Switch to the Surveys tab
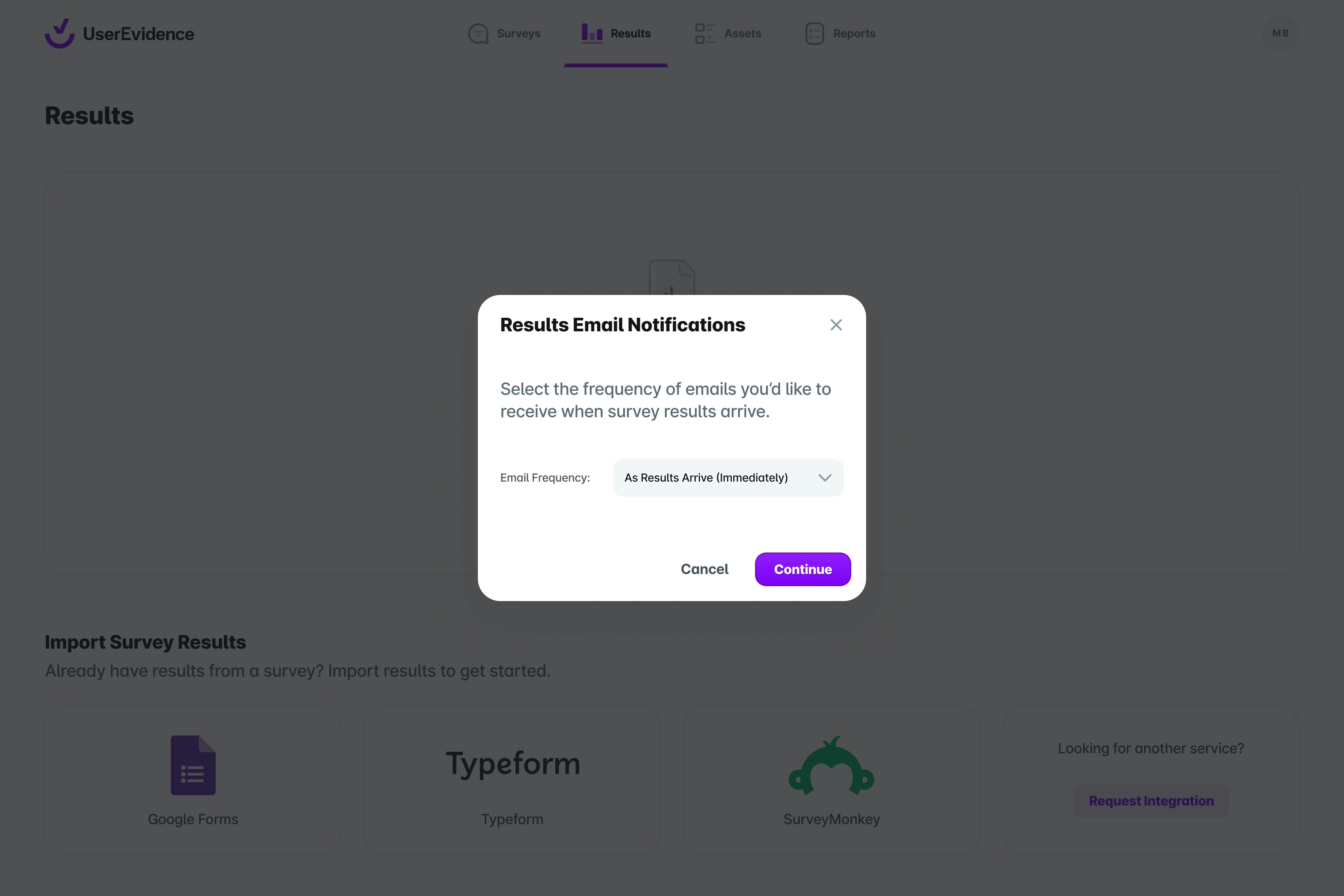 coord(518,34)
